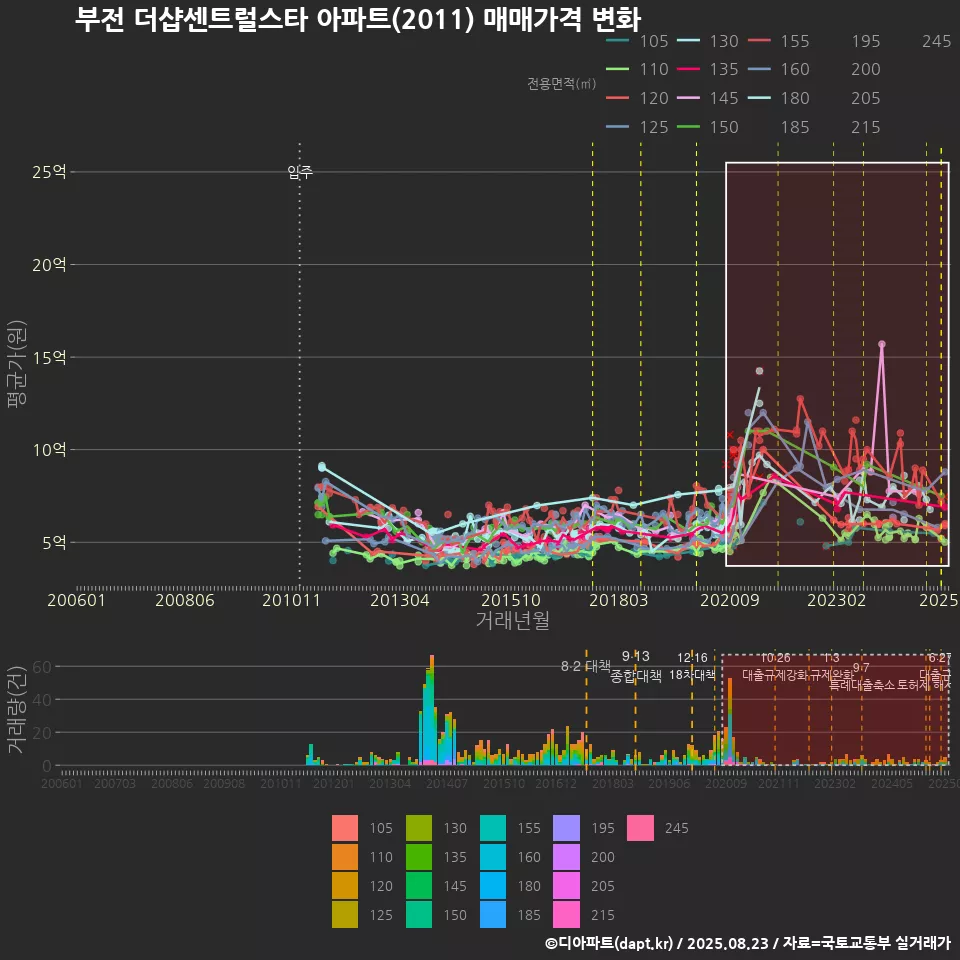
Task: Pick the purple 200 swatch in the volume legend
Action: pos(566,857)
